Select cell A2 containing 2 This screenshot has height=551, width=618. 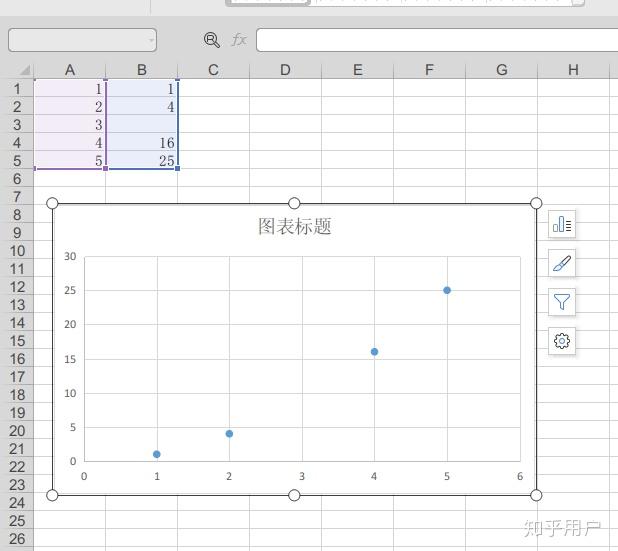(70, 106)
